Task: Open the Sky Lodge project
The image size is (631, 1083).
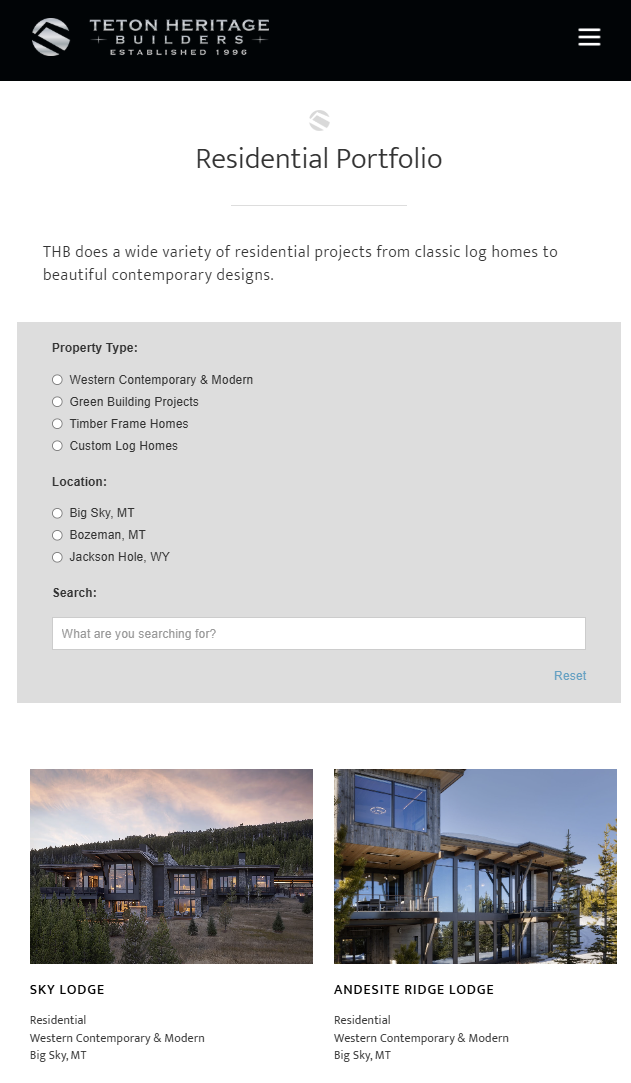Action: (67, 989)
